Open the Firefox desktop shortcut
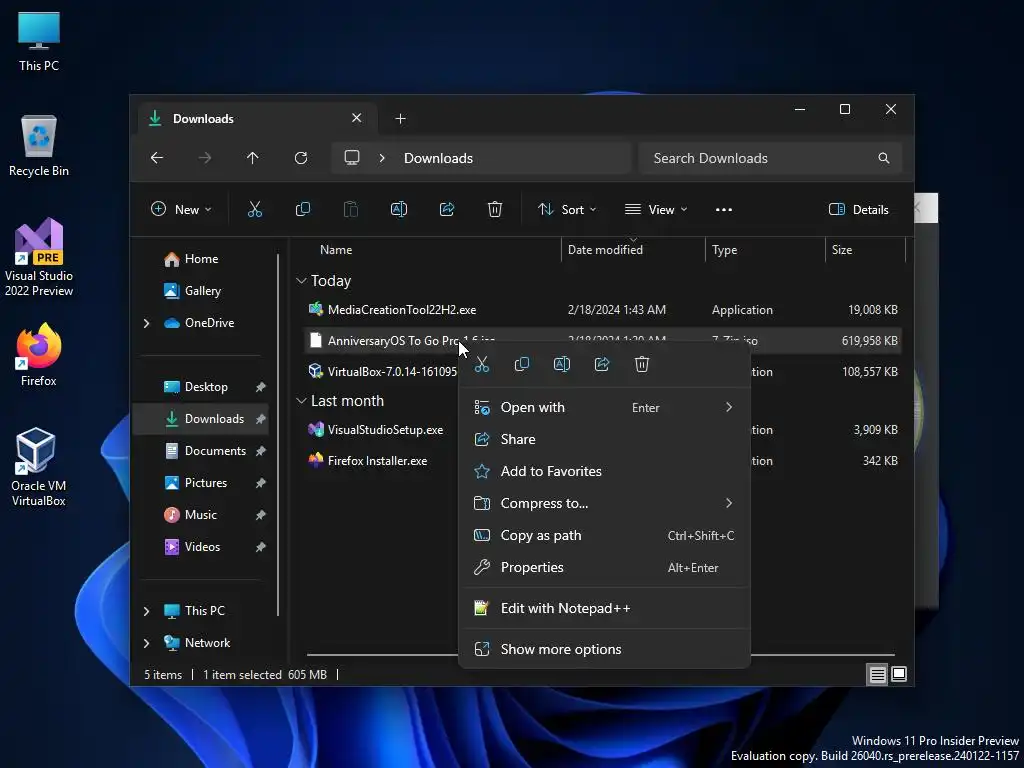Image resolution: width=1024 pixels, height=768 pixels. coord(39,355)
